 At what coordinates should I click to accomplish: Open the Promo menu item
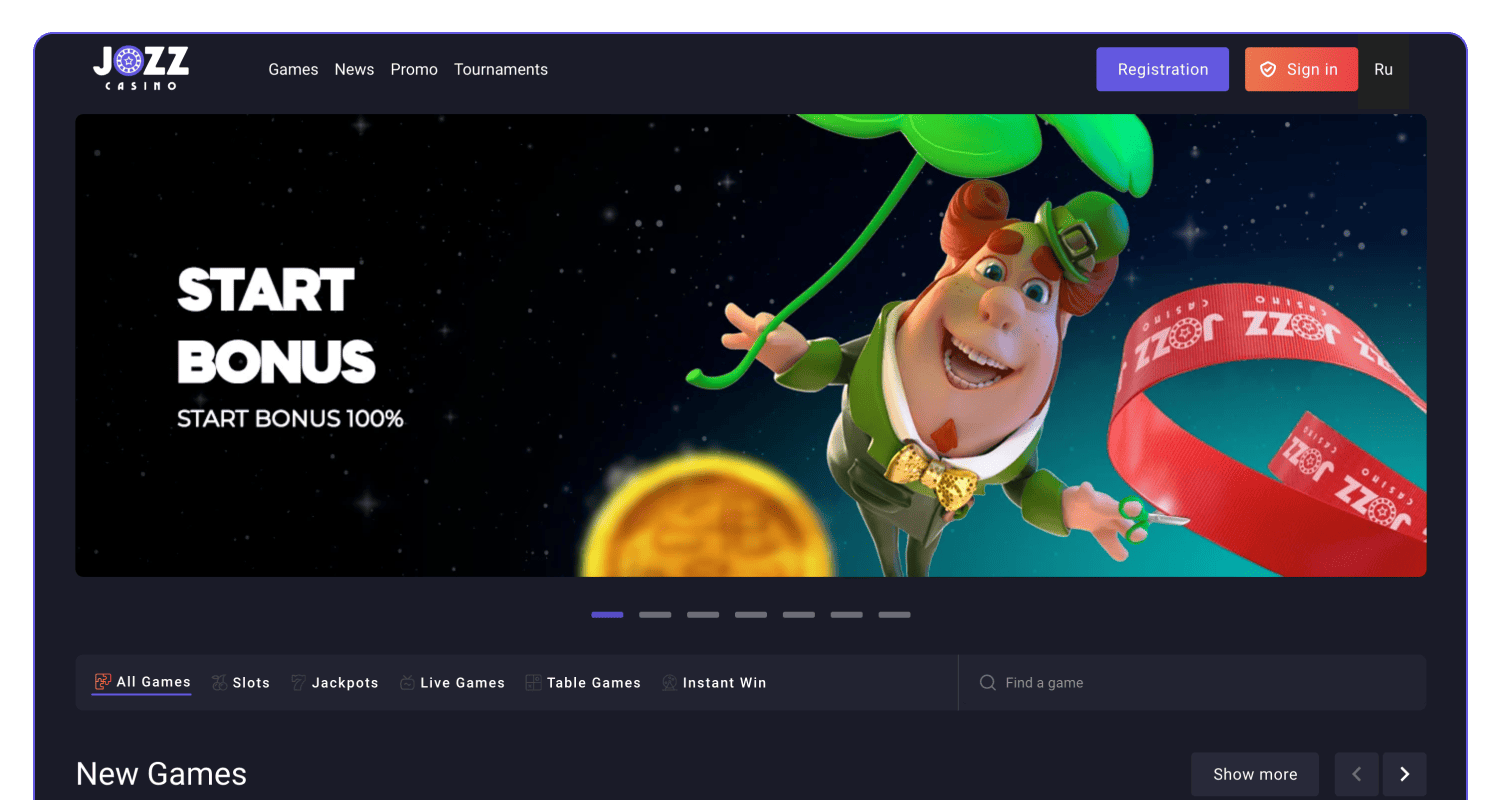click(x=414, y=69)
